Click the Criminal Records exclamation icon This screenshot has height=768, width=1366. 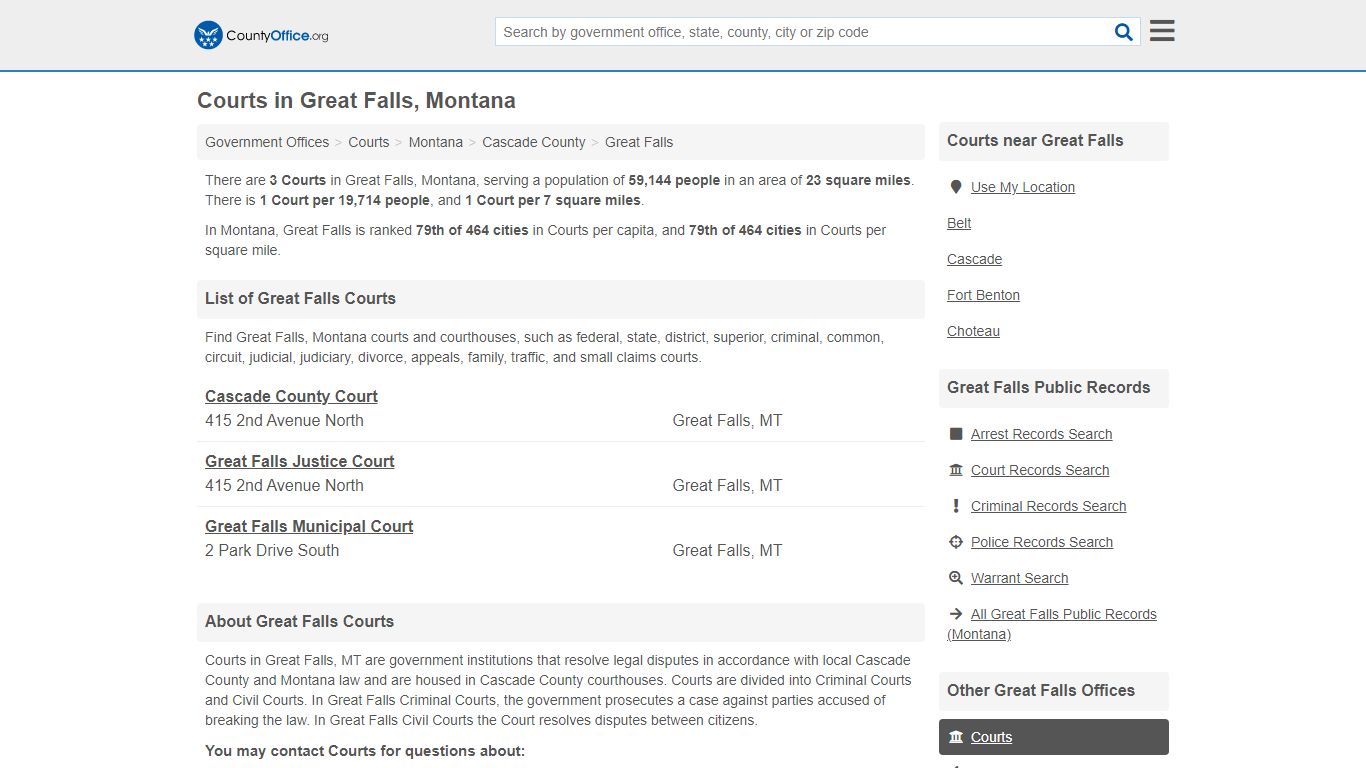(956, 506)
